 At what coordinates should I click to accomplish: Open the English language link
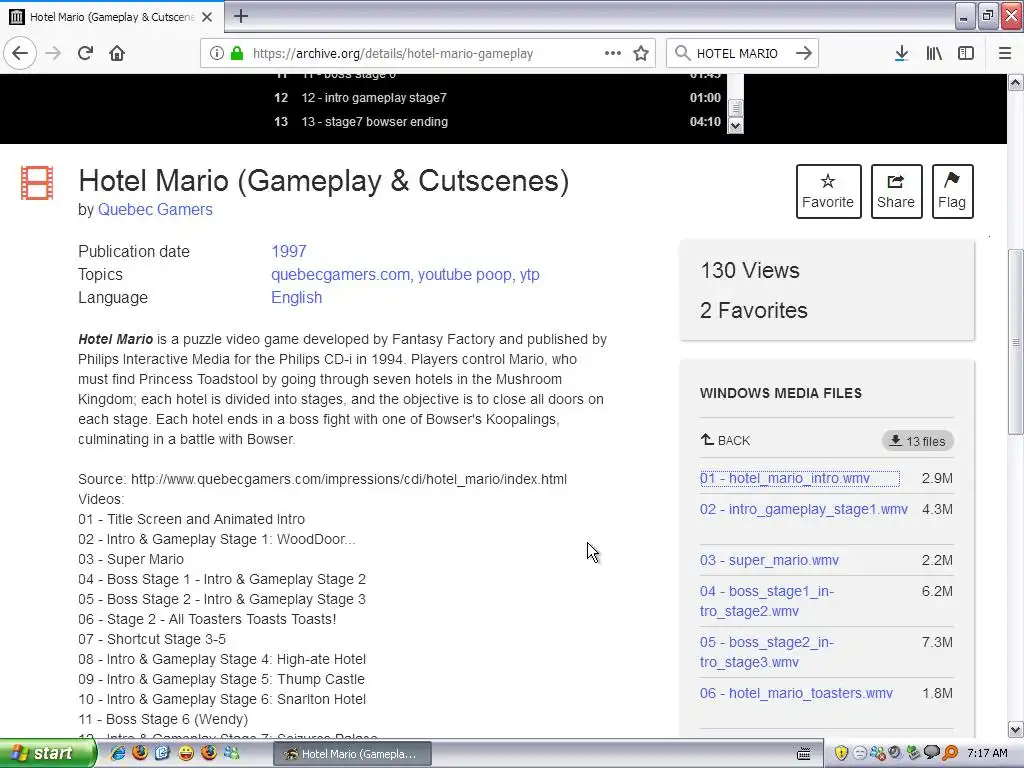[x=296, y=297]
